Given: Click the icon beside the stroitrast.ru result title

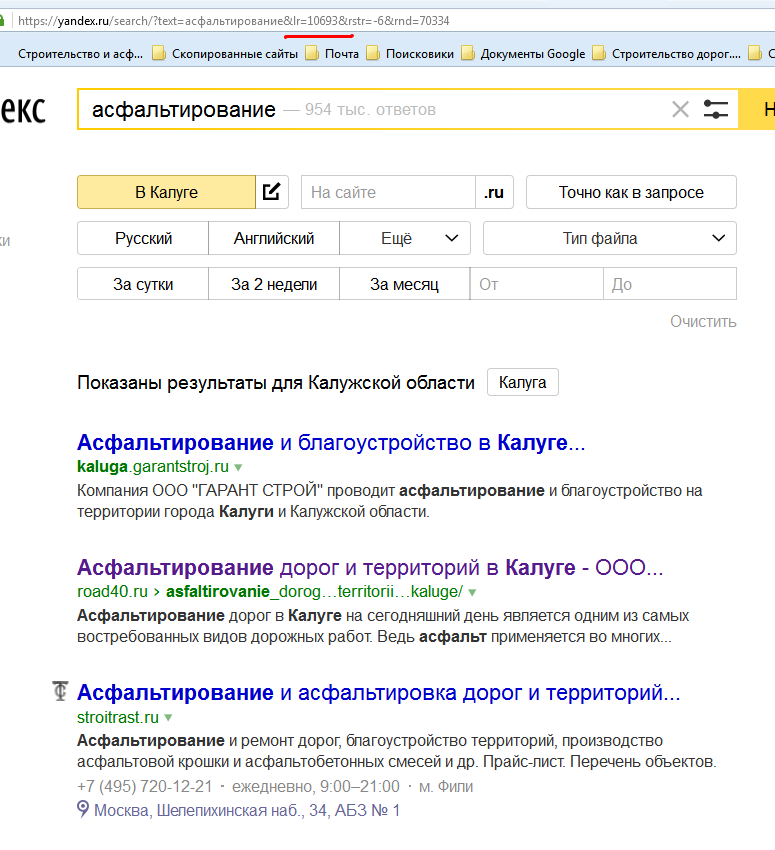Looking at the screenshot, I should coord(60,691).
